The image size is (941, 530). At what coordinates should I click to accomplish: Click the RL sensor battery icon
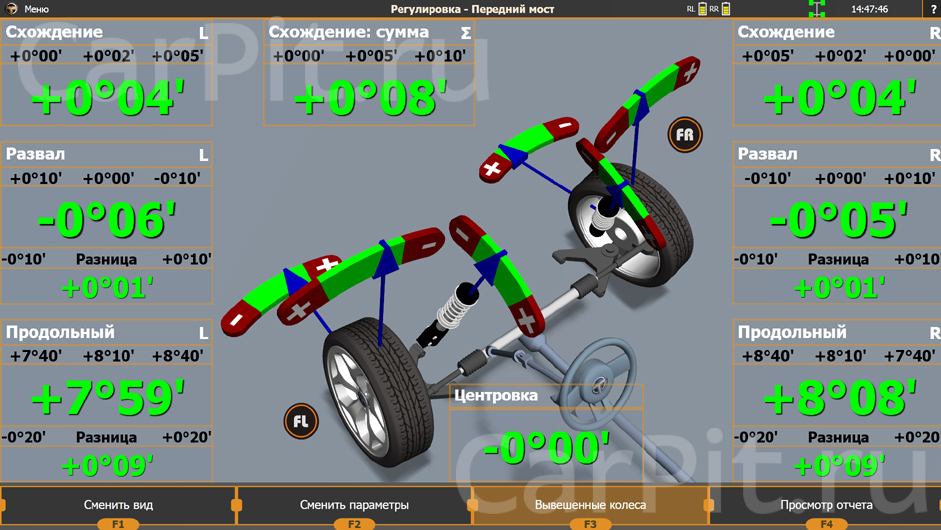click(702, 9)
